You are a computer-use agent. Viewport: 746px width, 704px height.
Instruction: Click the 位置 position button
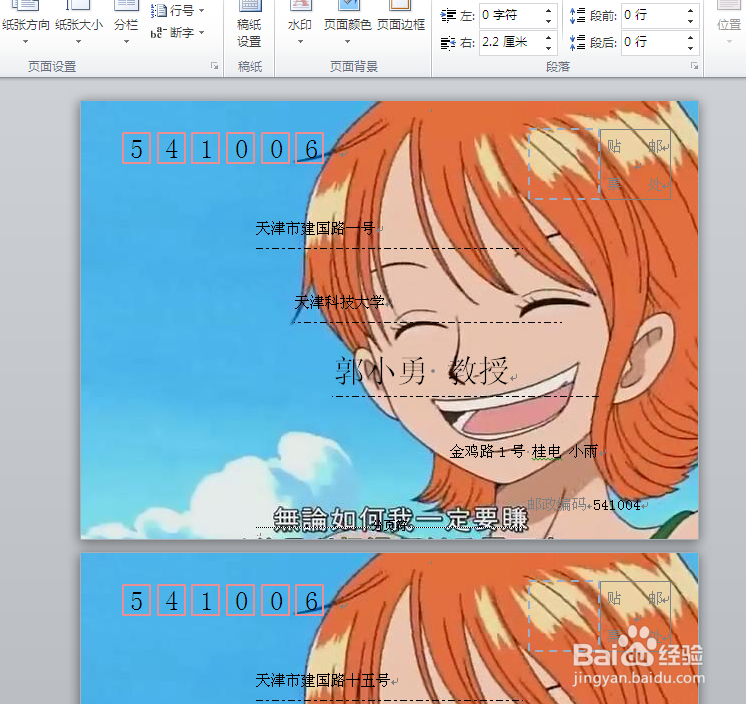click(729, 24)
